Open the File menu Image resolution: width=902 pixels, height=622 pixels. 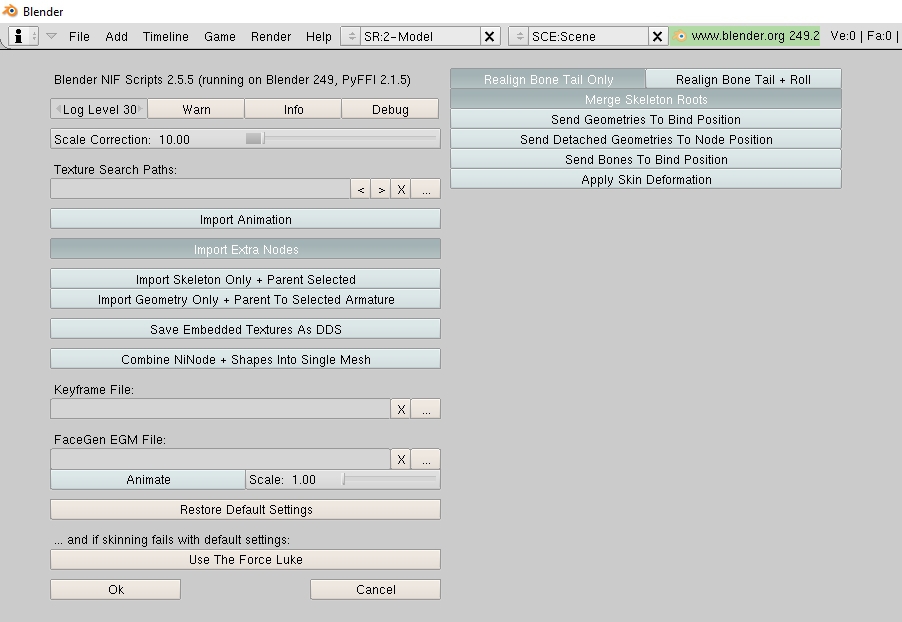(x=79, y=36)
